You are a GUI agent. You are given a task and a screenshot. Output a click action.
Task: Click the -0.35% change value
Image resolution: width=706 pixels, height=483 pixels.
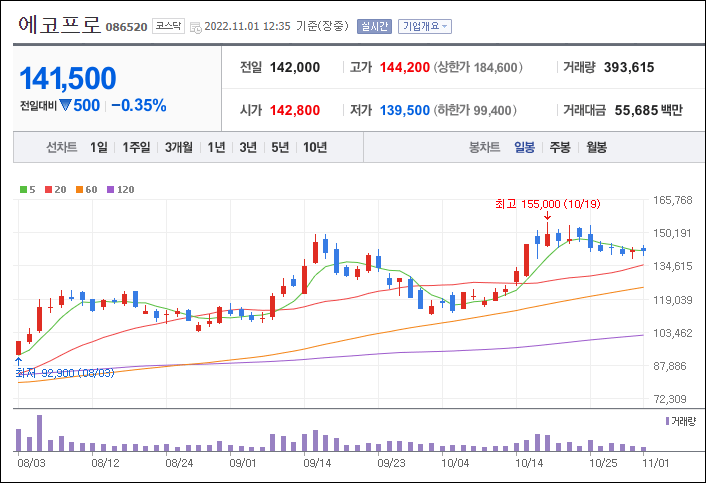[139, 105]
